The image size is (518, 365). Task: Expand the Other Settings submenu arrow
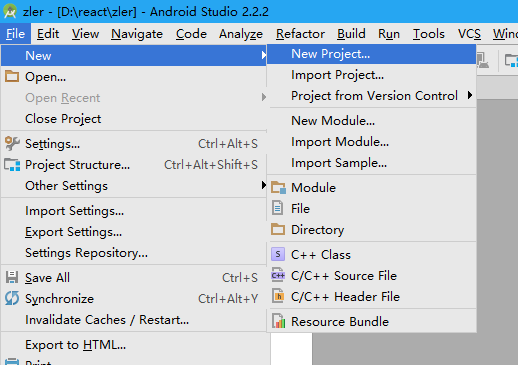pyautogui.click(x=264, y=185)
